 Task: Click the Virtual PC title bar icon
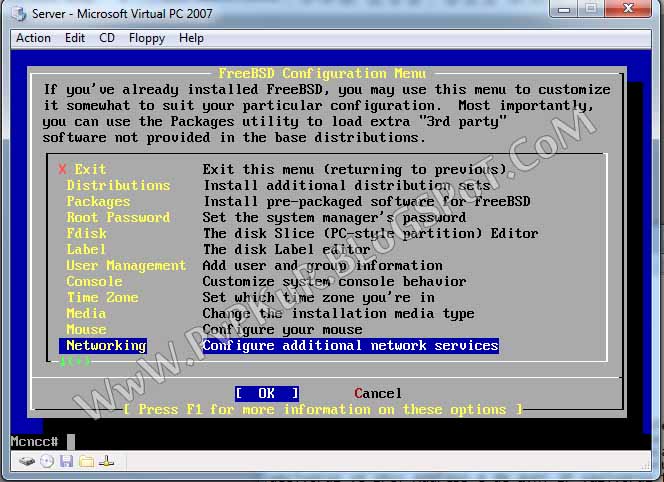coord(19,13)
